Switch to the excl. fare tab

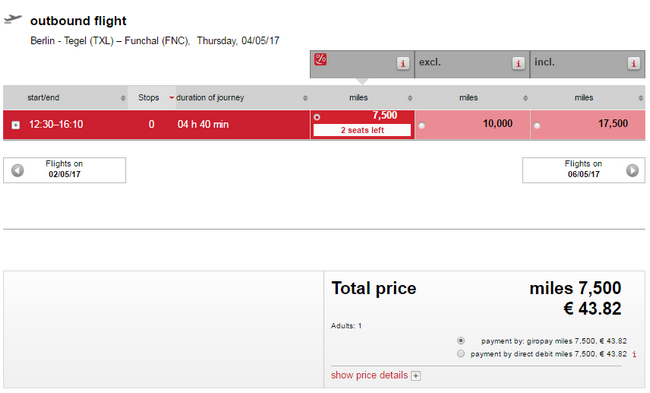click(x=472, y=64)
